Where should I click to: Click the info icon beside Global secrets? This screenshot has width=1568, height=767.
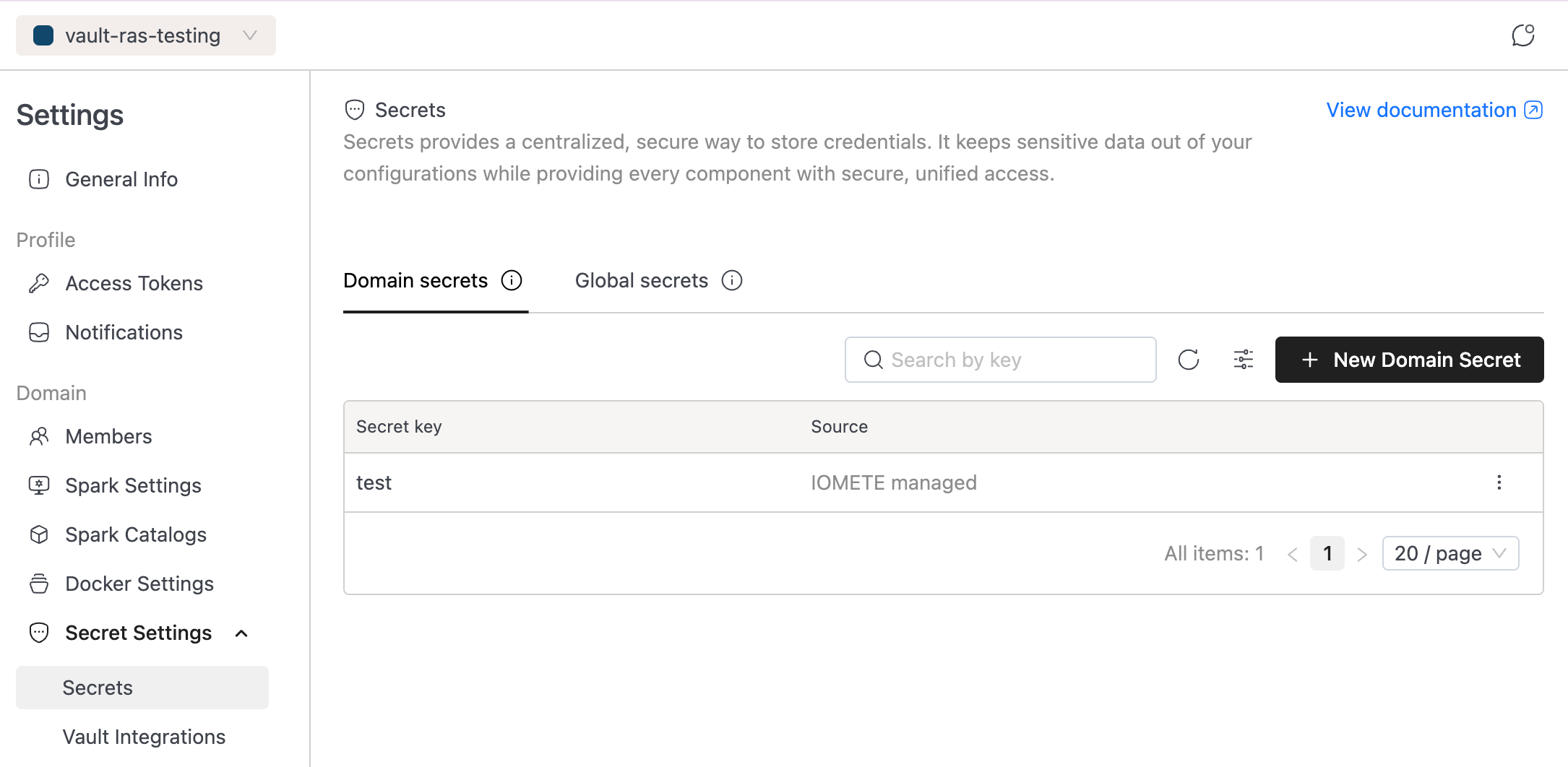(x=732, y=280)
